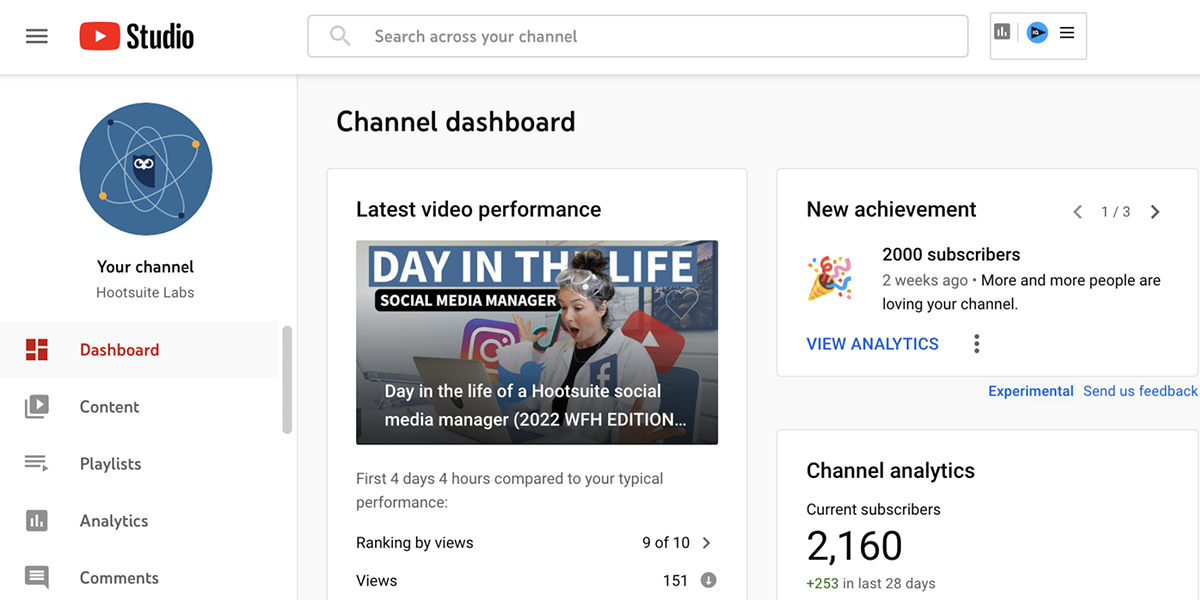Click the '9 of 10' ranking value
The height and width of the screenshot is (600, 1200).
coord(666,543)
